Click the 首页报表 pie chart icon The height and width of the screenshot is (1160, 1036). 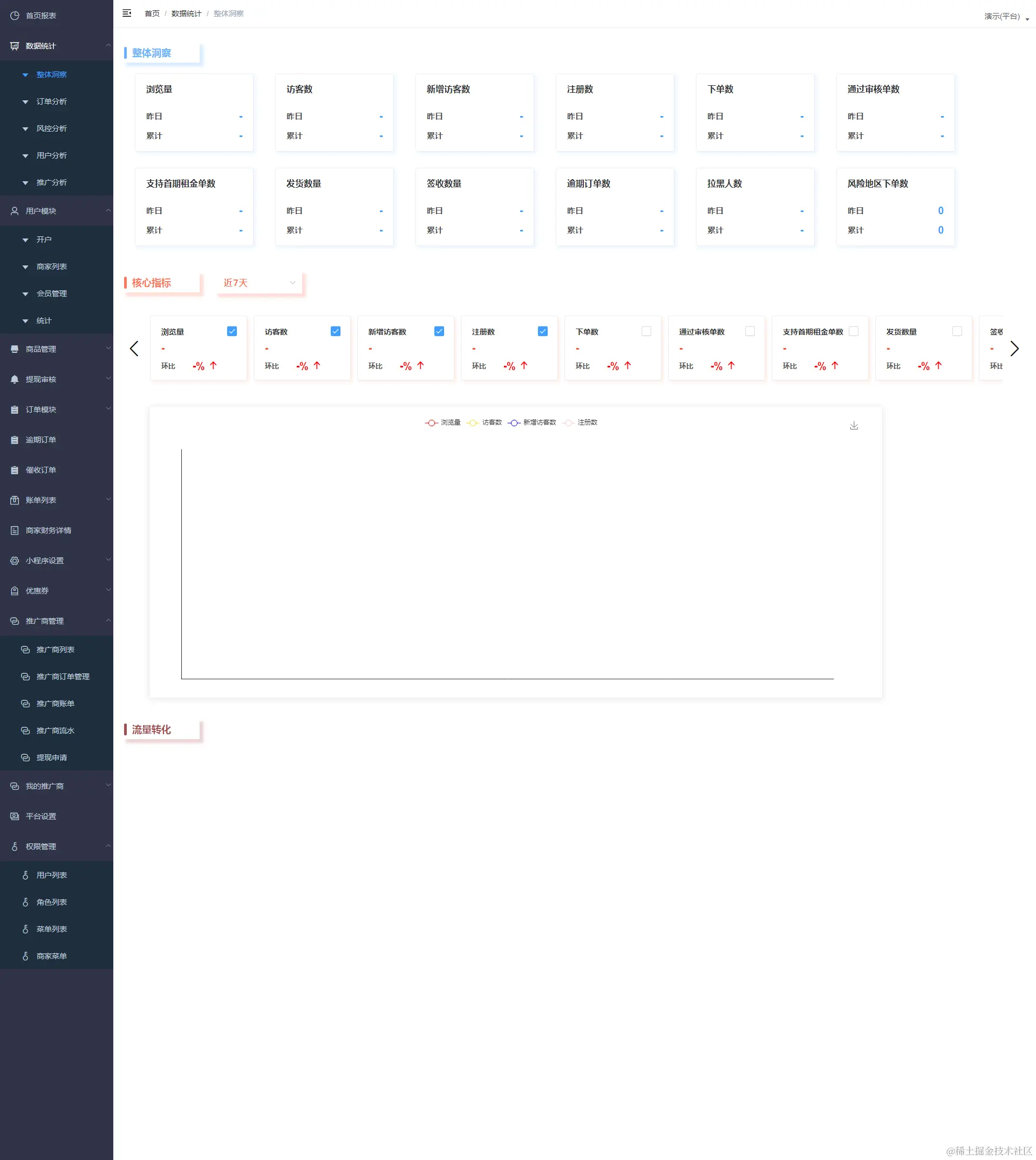pyautogui.click(x=15, y=16)
